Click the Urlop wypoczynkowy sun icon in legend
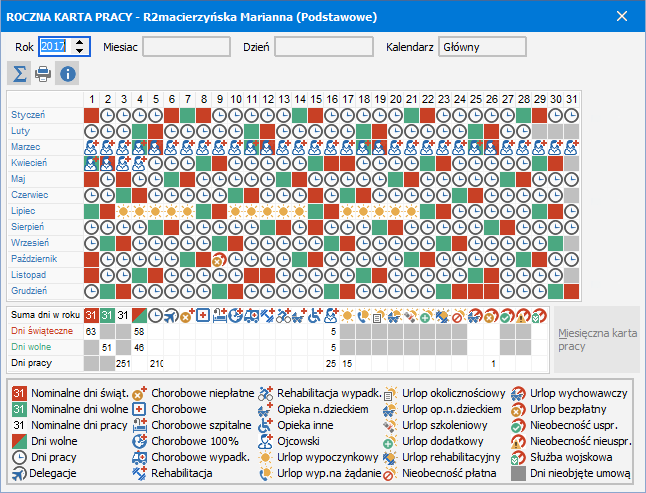The height and width of the screenshot is (493, 646). [265, 457]
